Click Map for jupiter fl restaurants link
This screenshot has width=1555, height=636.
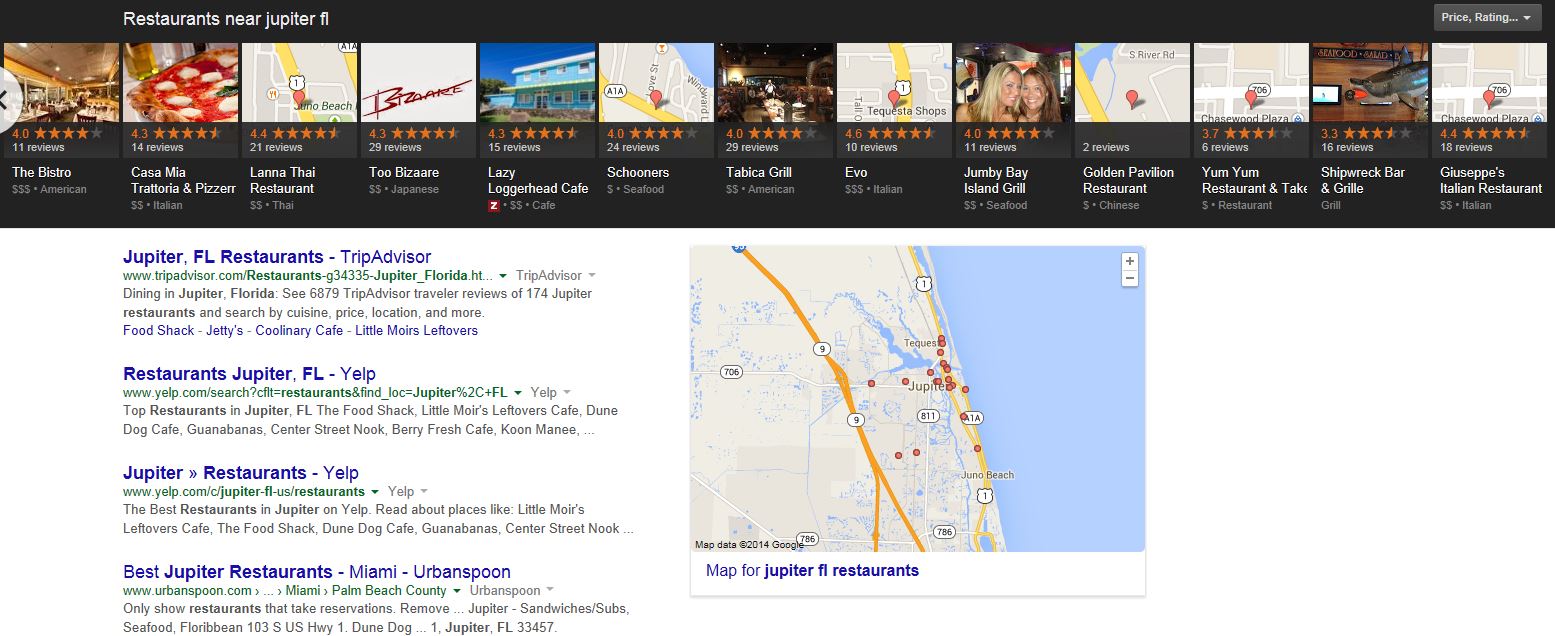[x=812, y=571]
